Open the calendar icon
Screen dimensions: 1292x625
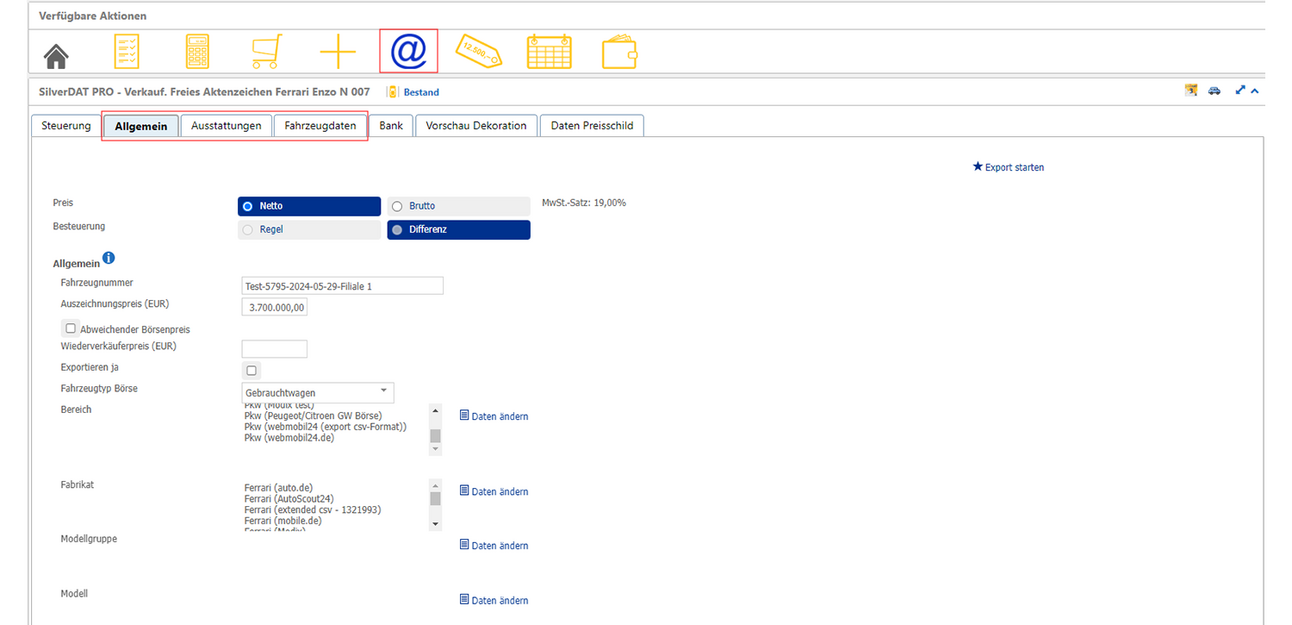tap(549, 52)
